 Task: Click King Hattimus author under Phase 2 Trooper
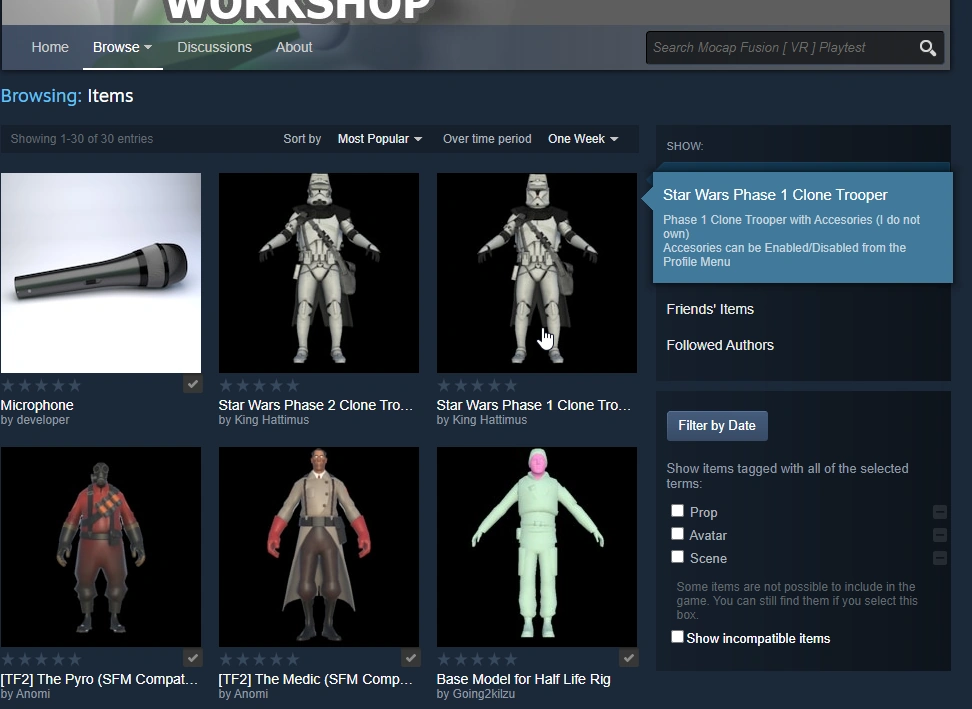(272, 420)
